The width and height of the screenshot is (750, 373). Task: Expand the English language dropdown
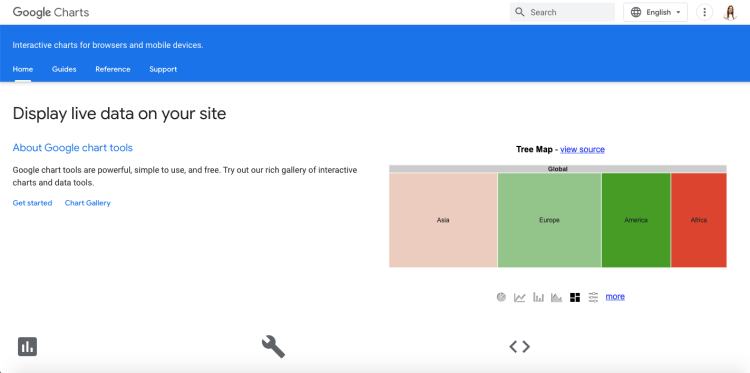click(x=655, y=12)
